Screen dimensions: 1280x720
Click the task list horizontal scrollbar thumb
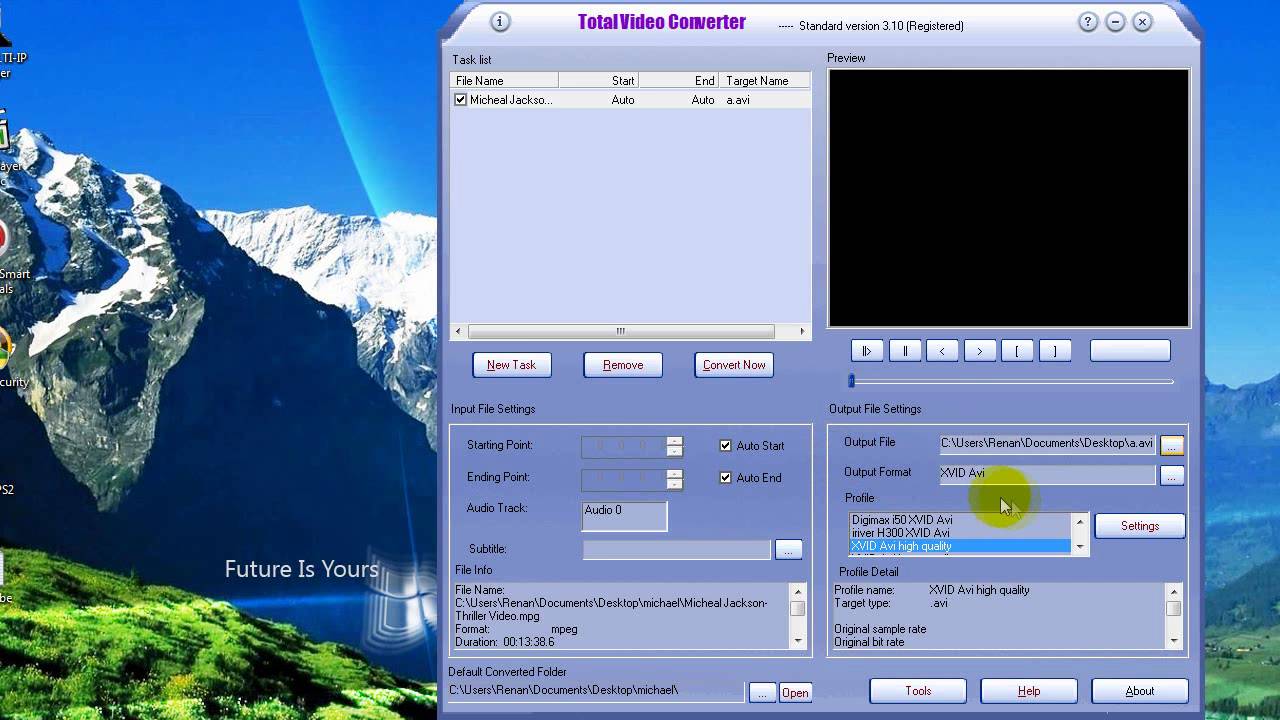pyautogui.click(x=620, y=331)
